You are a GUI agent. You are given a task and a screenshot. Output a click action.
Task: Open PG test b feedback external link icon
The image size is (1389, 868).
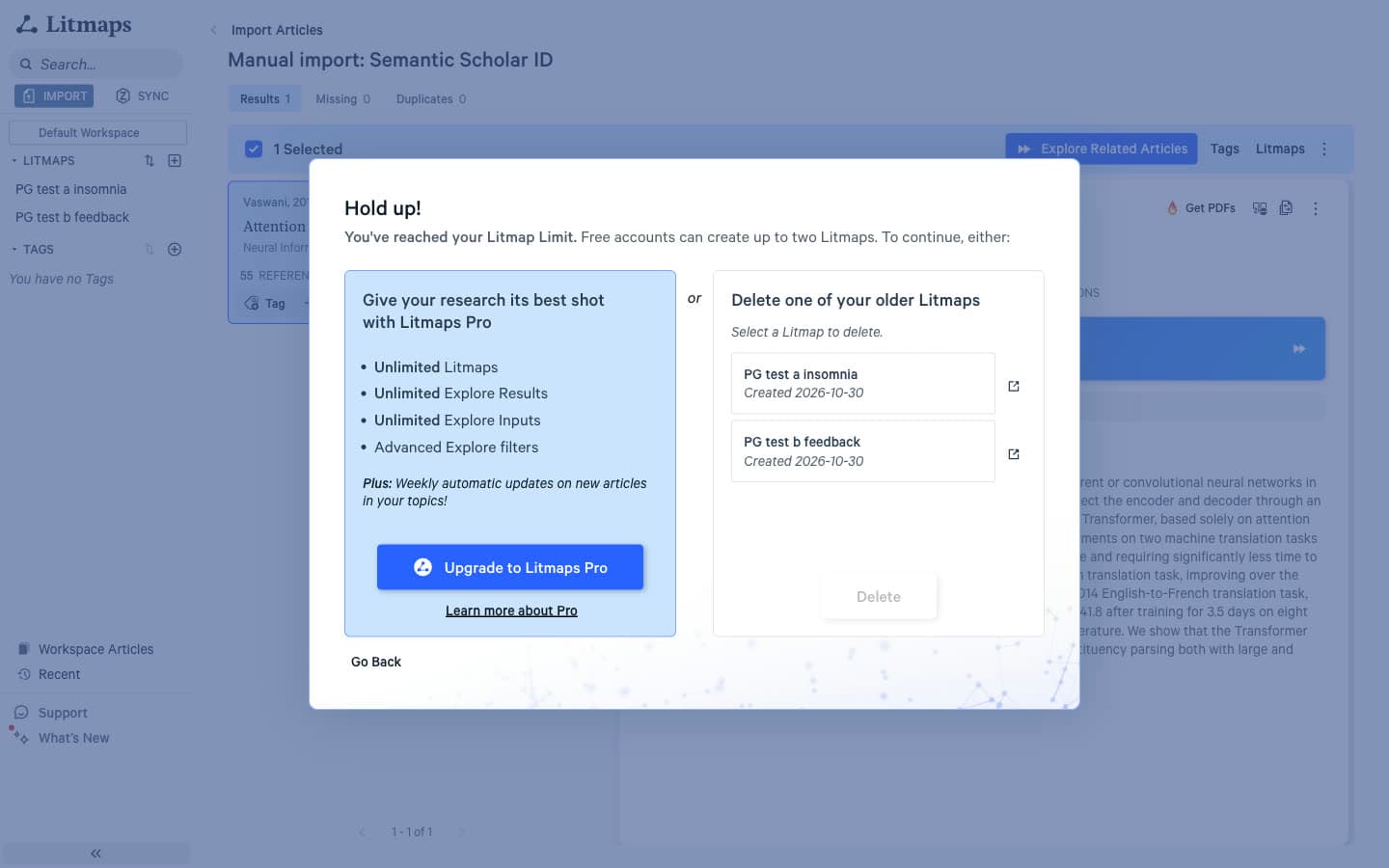pos(1014,454)
